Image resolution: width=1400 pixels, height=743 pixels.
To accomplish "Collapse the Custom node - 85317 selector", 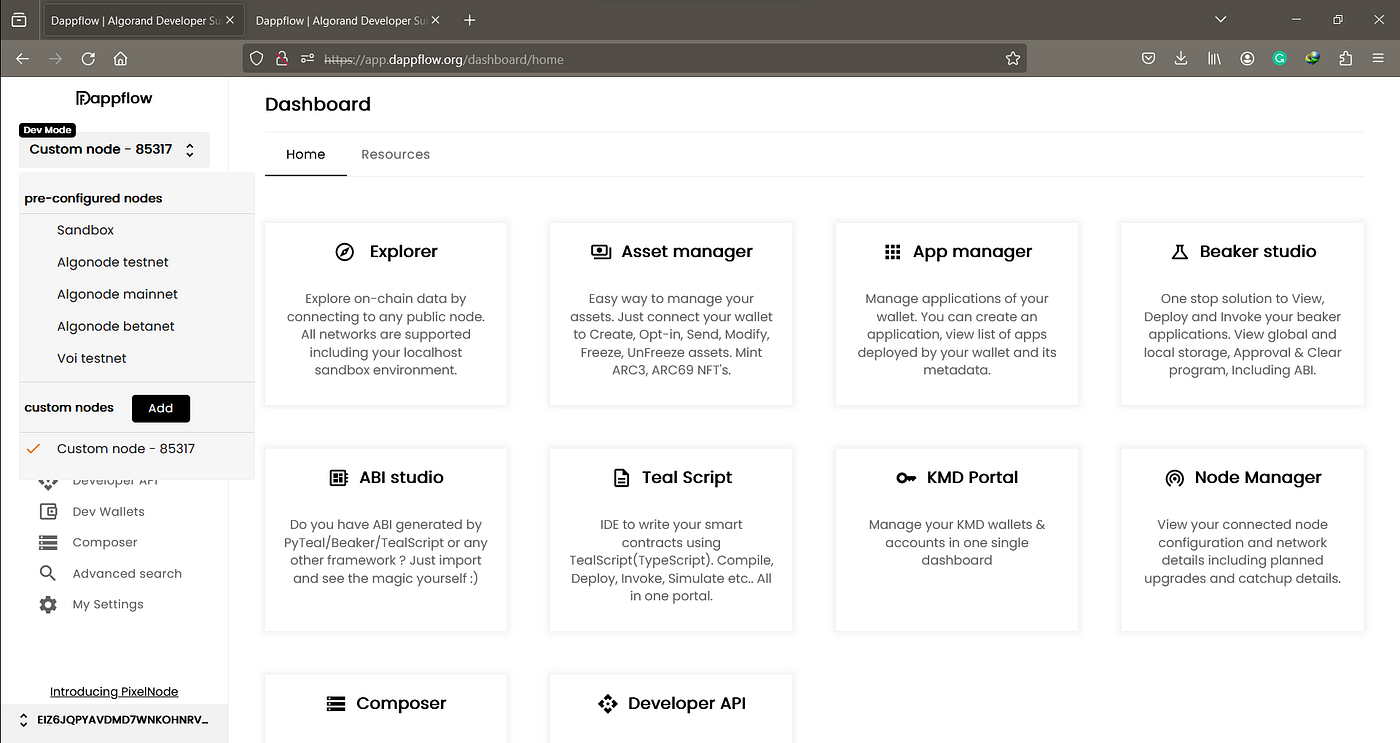I will point(114,149).
